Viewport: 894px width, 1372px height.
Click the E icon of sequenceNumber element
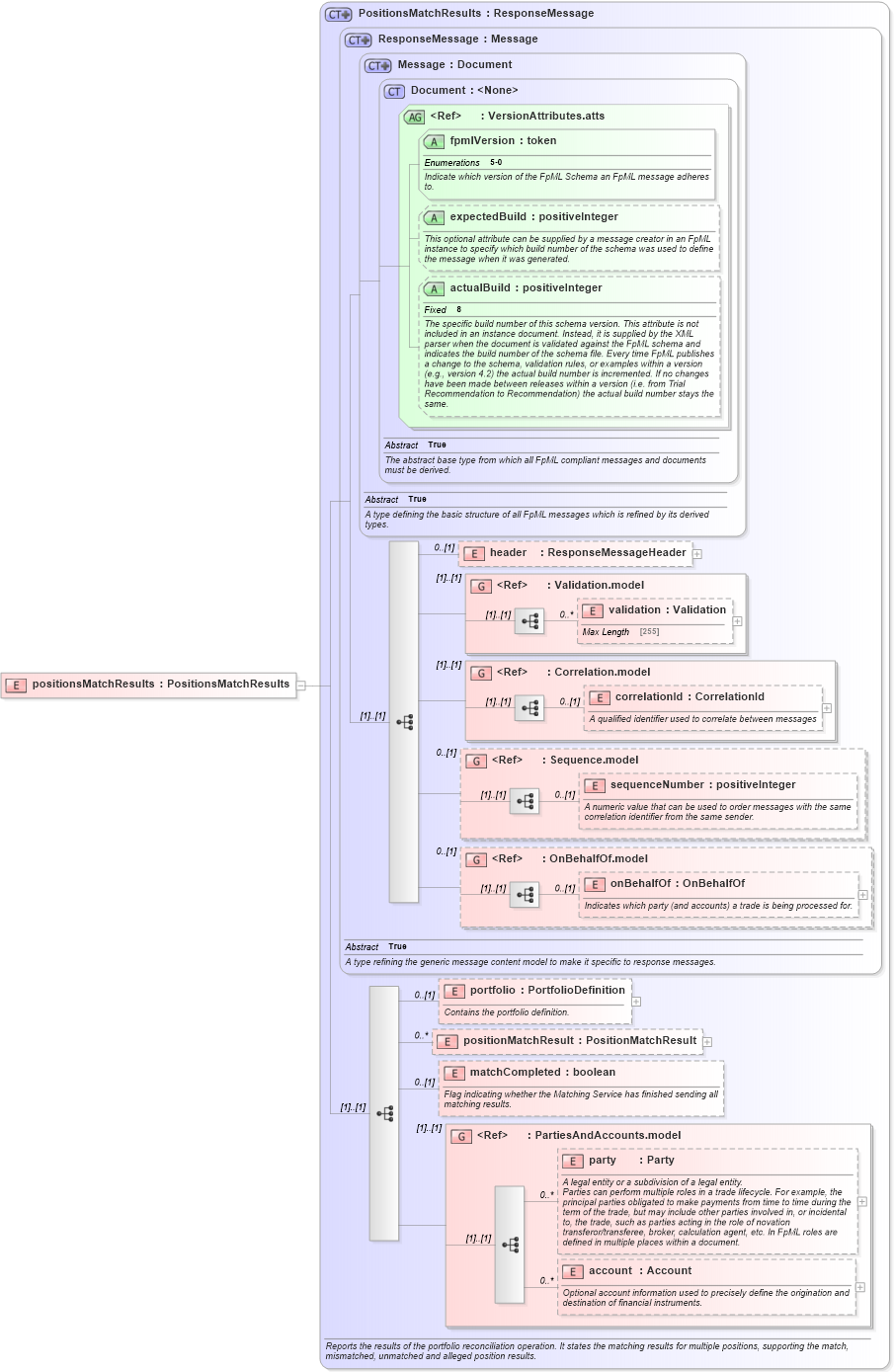pyautogui.click(x=594, y=785)
